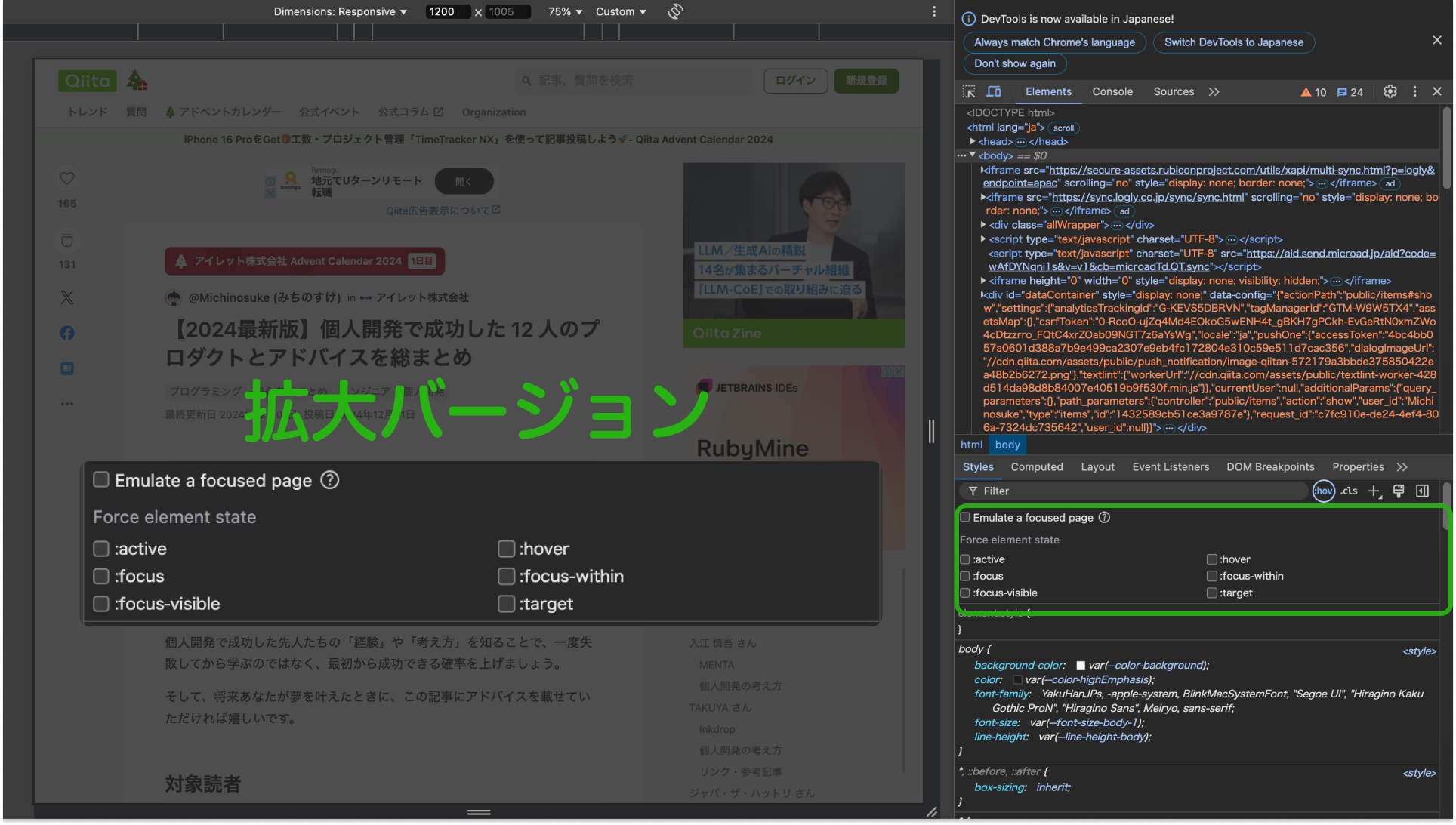
Task: Toggle the device toolbar icon
Action: 994,91
